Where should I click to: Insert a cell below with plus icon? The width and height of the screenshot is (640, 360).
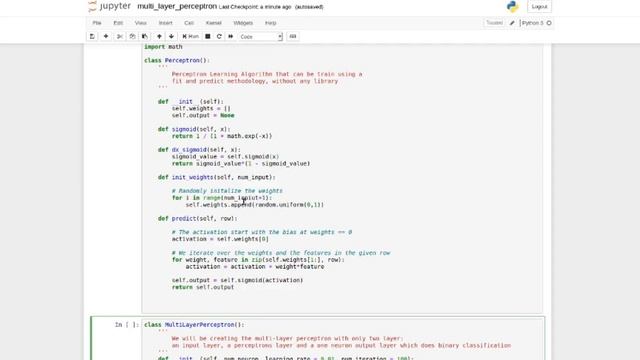coord(106,36)
